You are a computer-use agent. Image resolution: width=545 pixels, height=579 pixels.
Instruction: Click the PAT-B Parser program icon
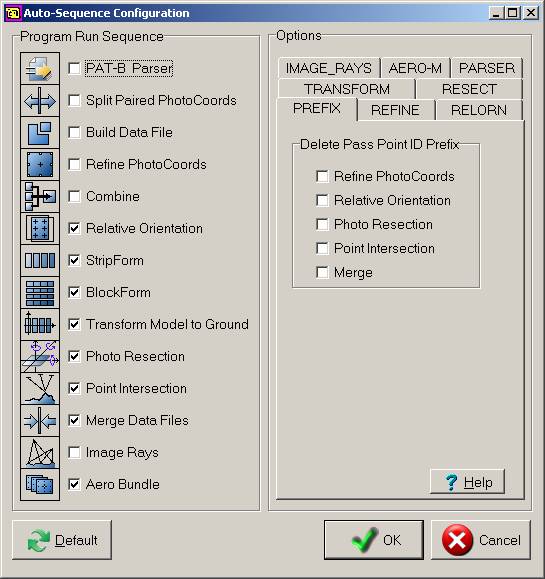coord(40,68)
